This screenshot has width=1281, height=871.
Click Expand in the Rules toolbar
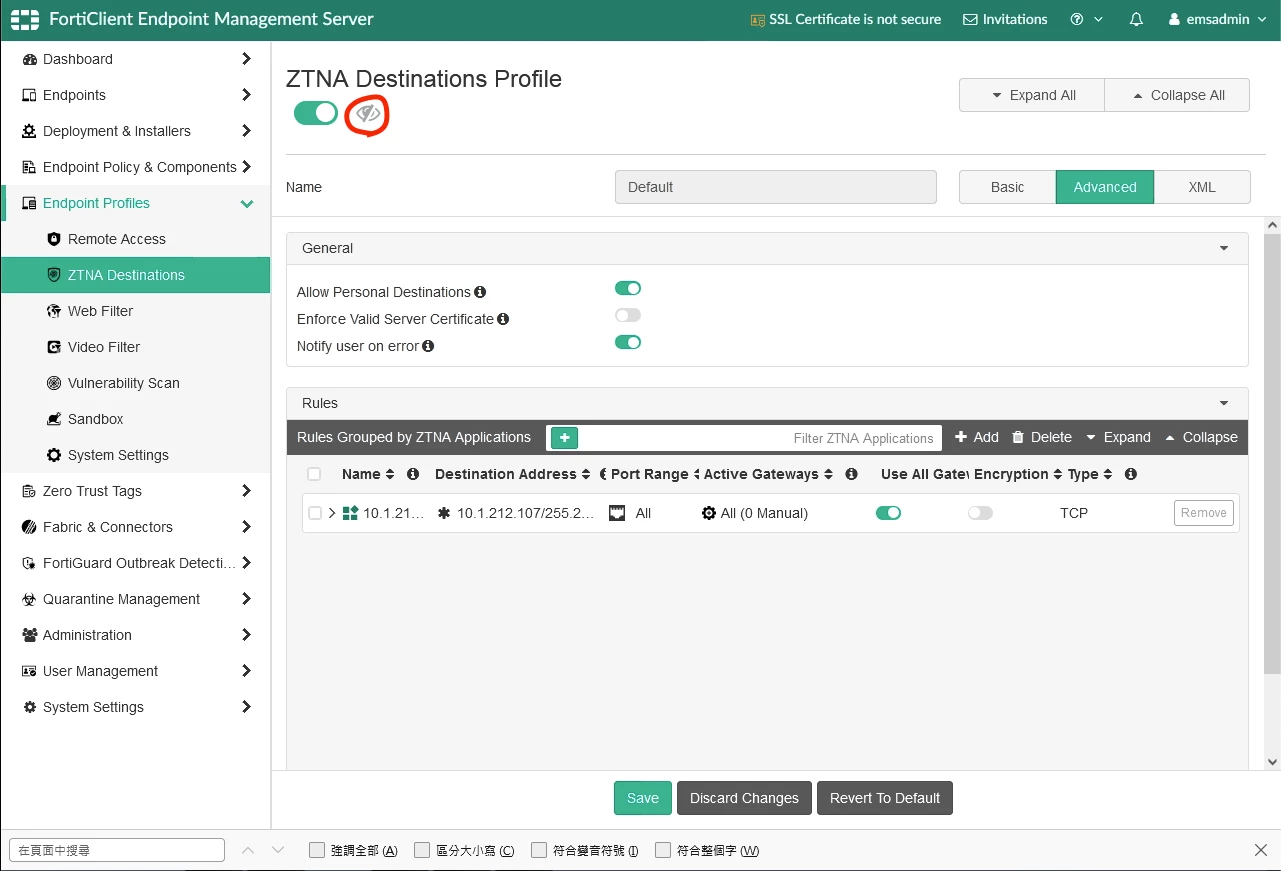tap(1118, 437)
